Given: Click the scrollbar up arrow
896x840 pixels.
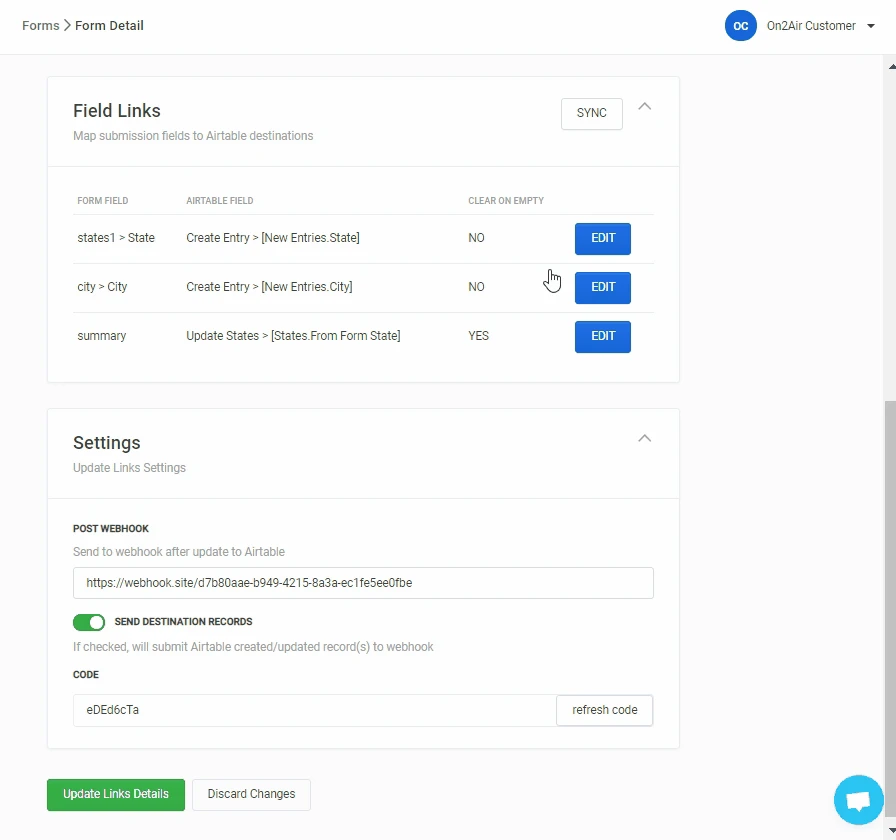Looking at the screenshot, I should pos(889,64).
